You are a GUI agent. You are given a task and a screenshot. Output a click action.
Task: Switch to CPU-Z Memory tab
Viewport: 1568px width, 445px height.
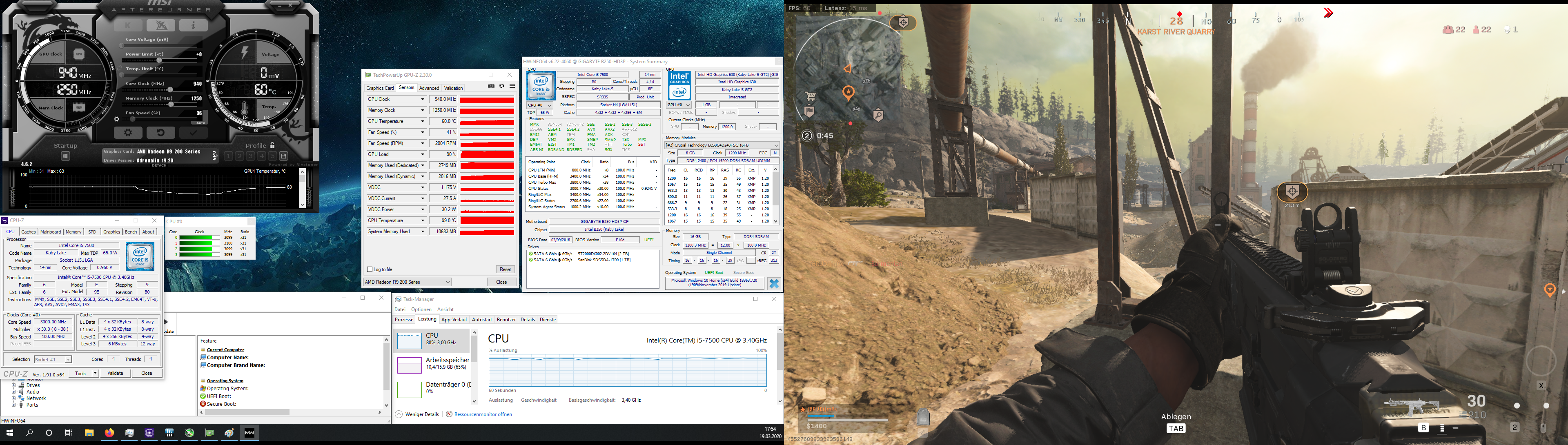pos(73,232)
